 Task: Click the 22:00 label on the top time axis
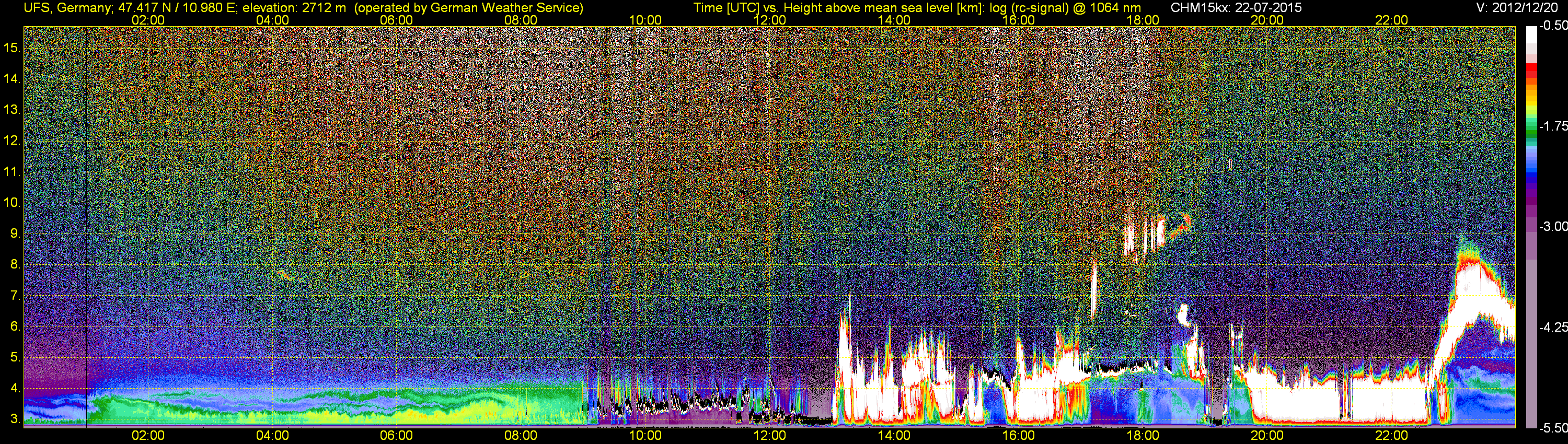pyautogui.click(x=1391, y=20)
